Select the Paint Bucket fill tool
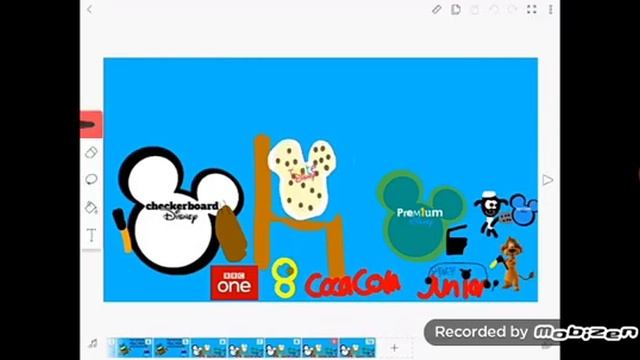Image resolution: width=640 pixels, height=360 pixels. point(91,207)
